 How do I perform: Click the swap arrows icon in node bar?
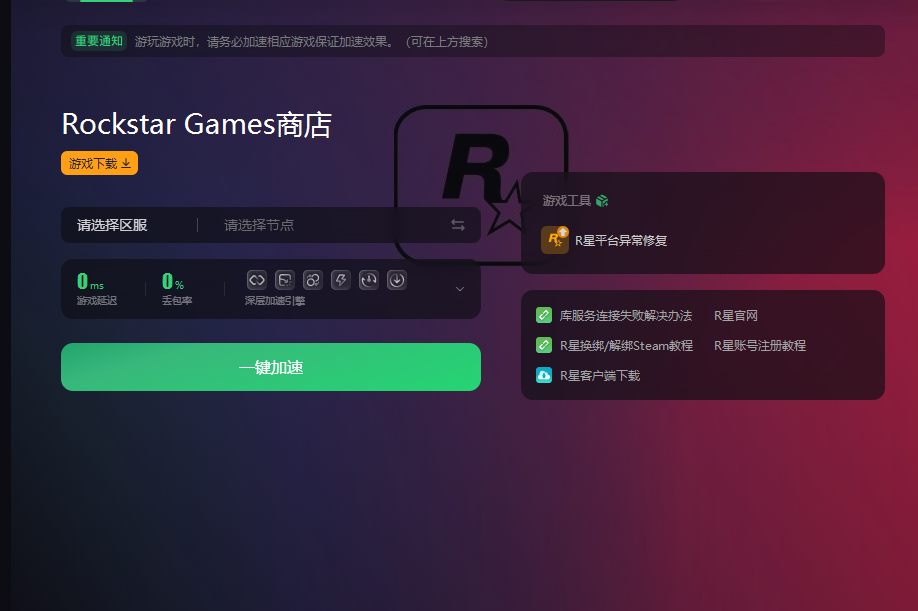click(x=458, y=225)
